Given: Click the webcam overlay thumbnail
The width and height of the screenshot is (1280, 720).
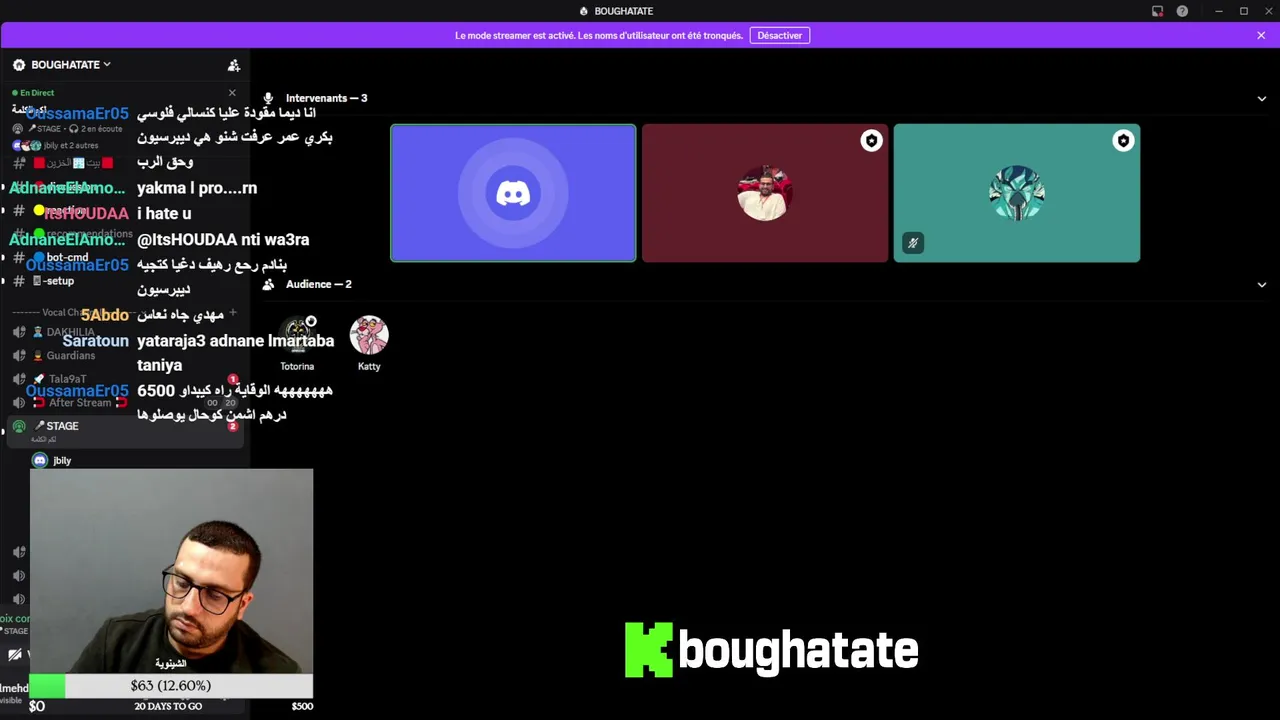Looking at the screenshot, I should (x=171, y=571).
